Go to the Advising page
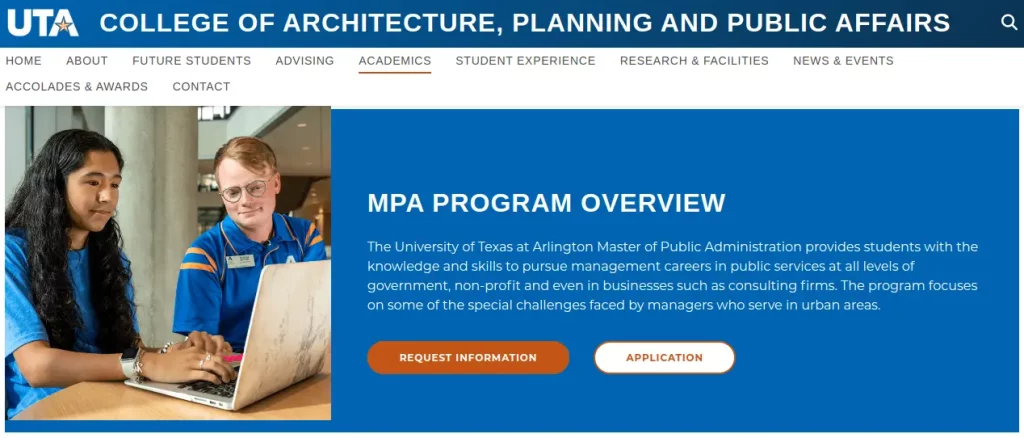The image size is (1024, 438). tap(305, 61)
